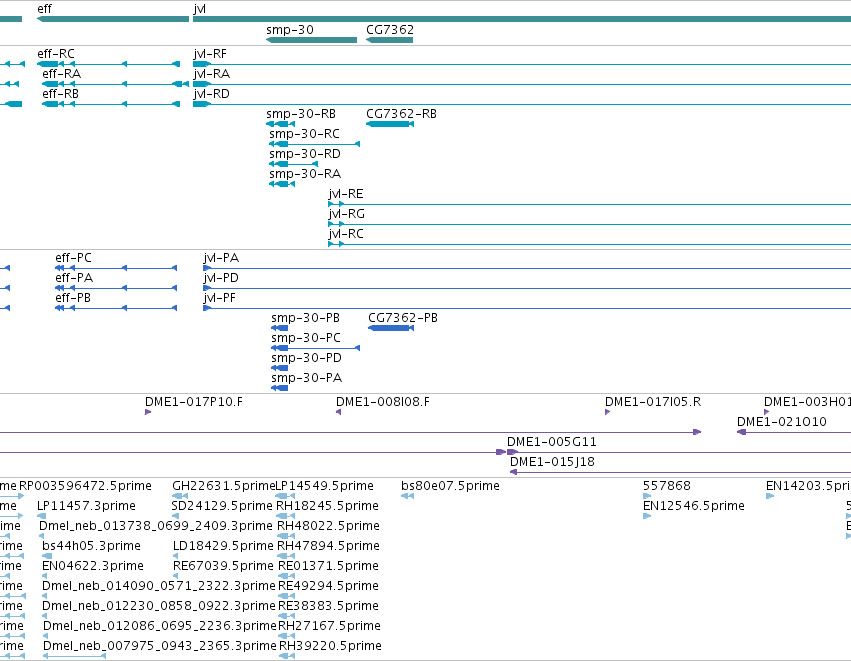Click EST SD24129.5prime
Viewport: 851px width, 661px height.
(175, 516)
